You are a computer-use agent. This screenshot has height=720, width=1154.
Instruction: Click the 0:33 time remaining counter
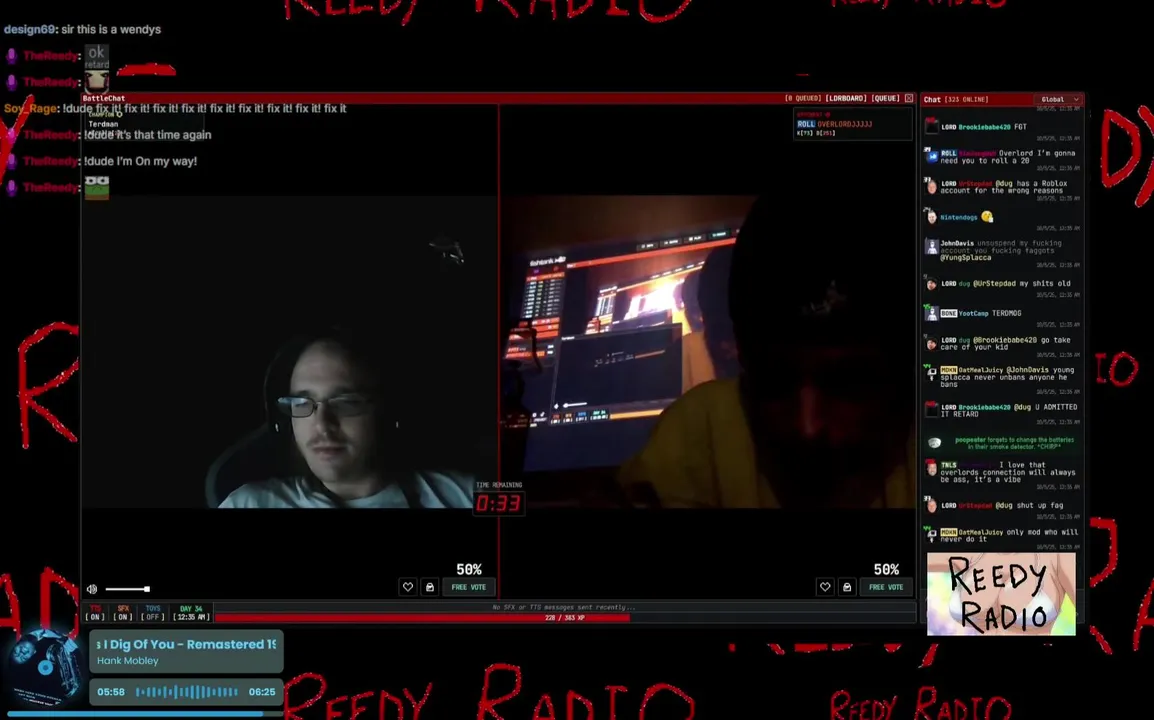pyautogui.click(x=498, y=504)
